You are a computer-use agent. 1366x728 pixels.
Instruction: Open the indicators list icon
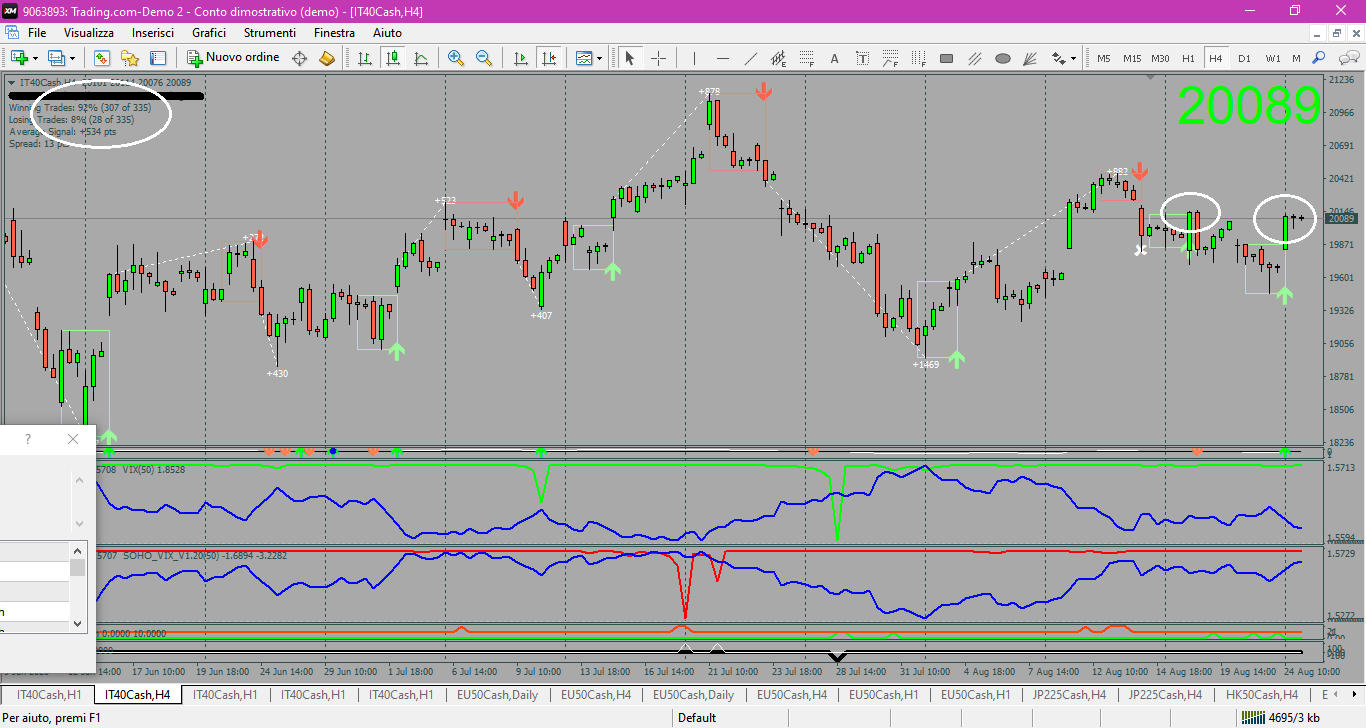click(x=584, y=58)
